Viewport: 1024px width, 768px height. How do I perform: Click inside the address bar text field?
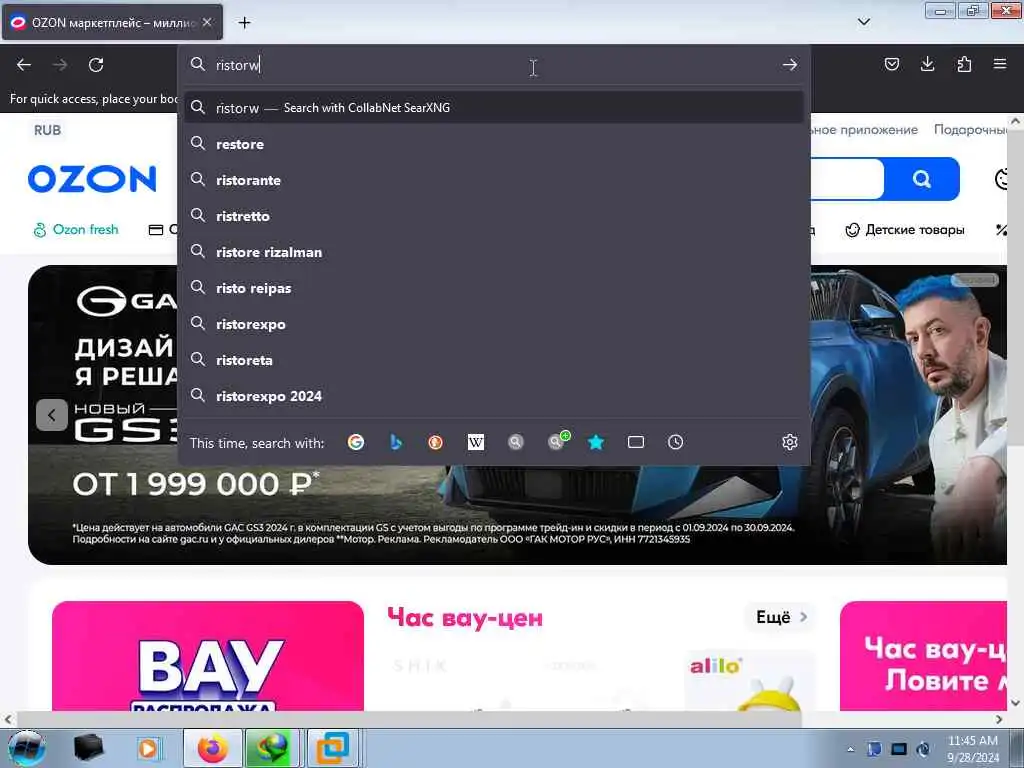(493, 65)
